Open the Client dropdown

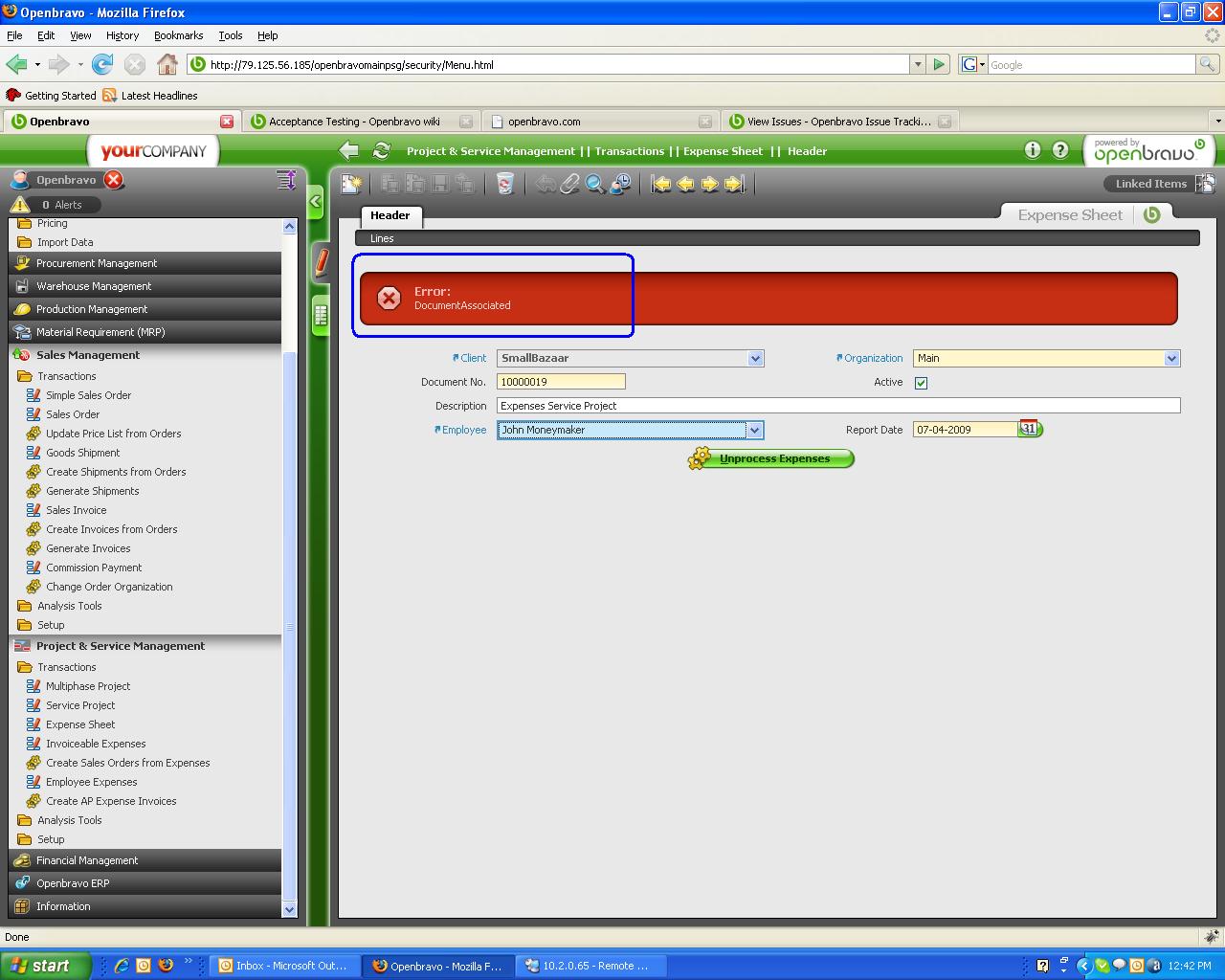[x=755, y=358]
